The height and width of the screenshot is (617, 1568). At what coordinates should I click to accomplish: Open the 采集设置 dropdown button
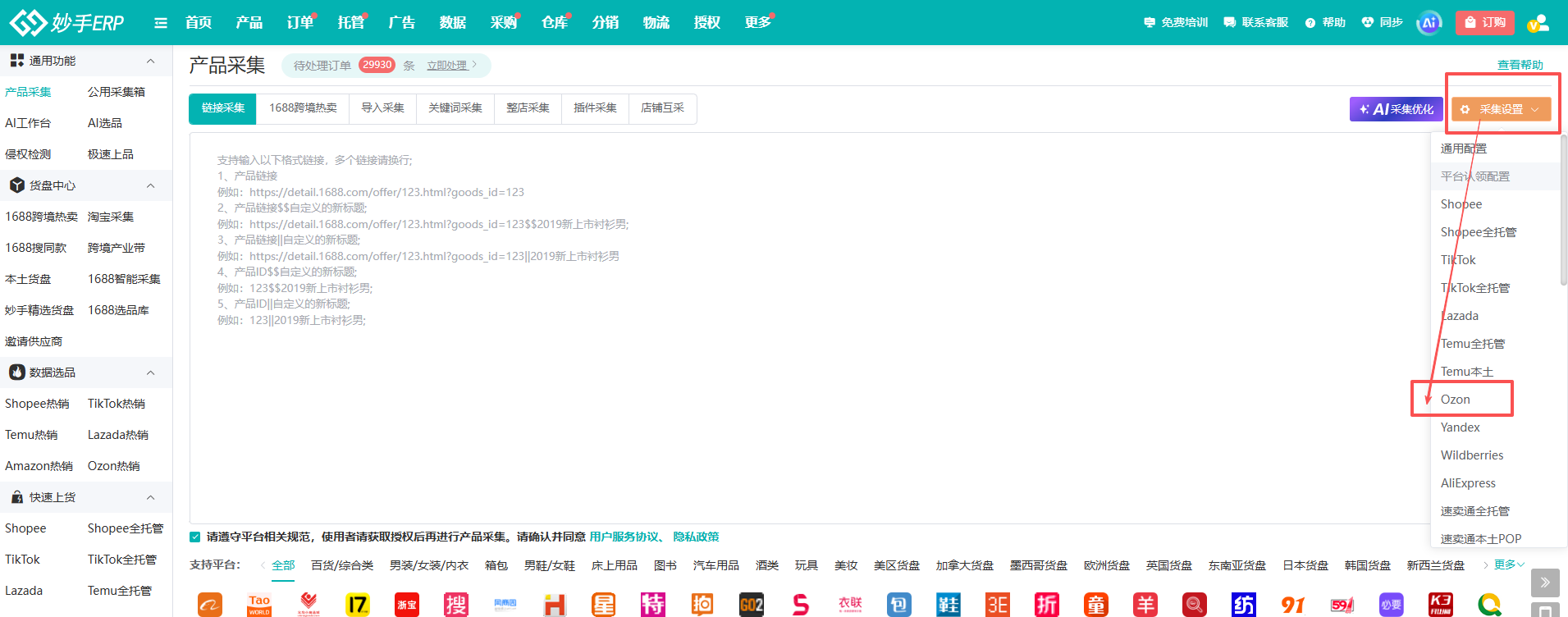point(1501,109)
